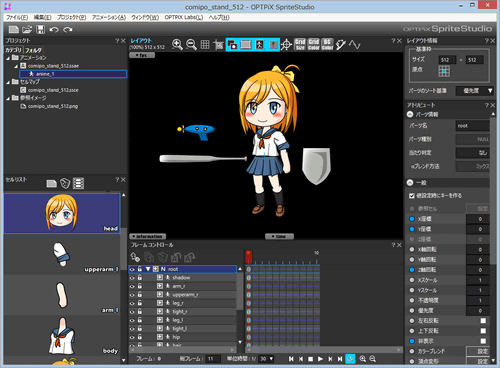Screen dimensions: 500x368
Task: Click the crosshair origin icon in layout toolbar
Action: tap(286, 45)
